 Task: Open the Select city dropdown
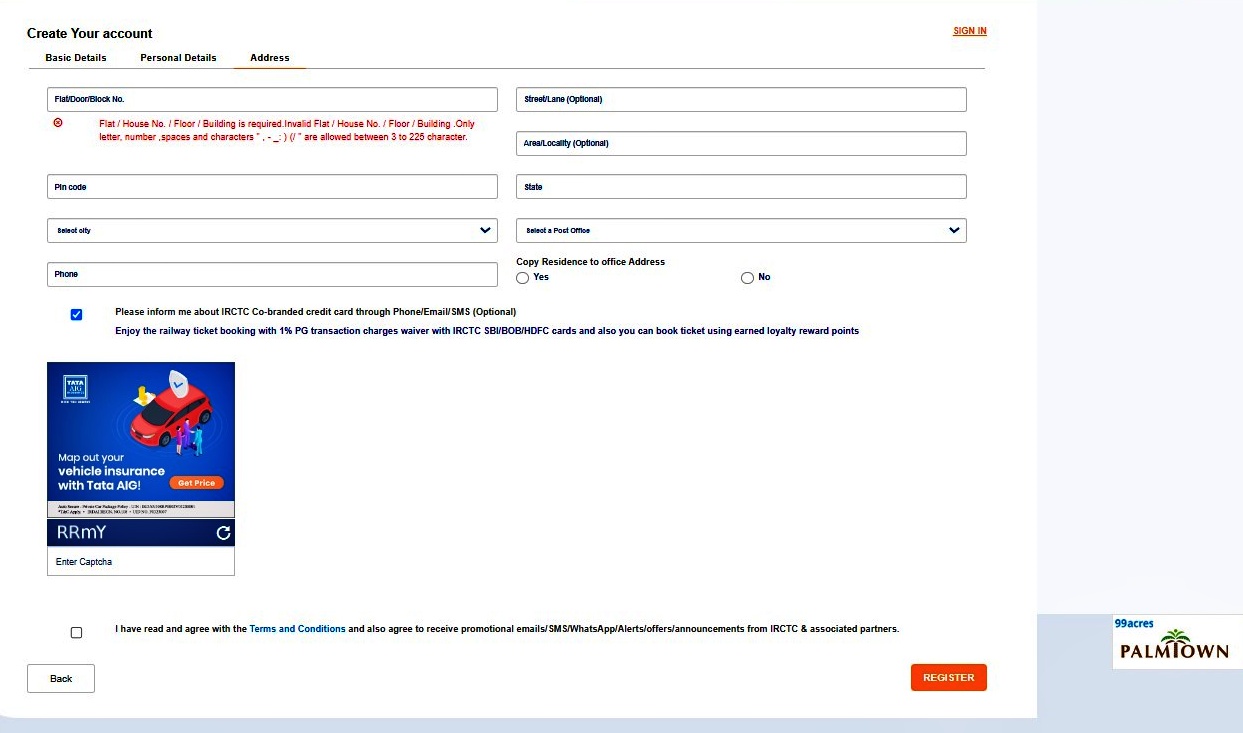[x=272, y=231]
